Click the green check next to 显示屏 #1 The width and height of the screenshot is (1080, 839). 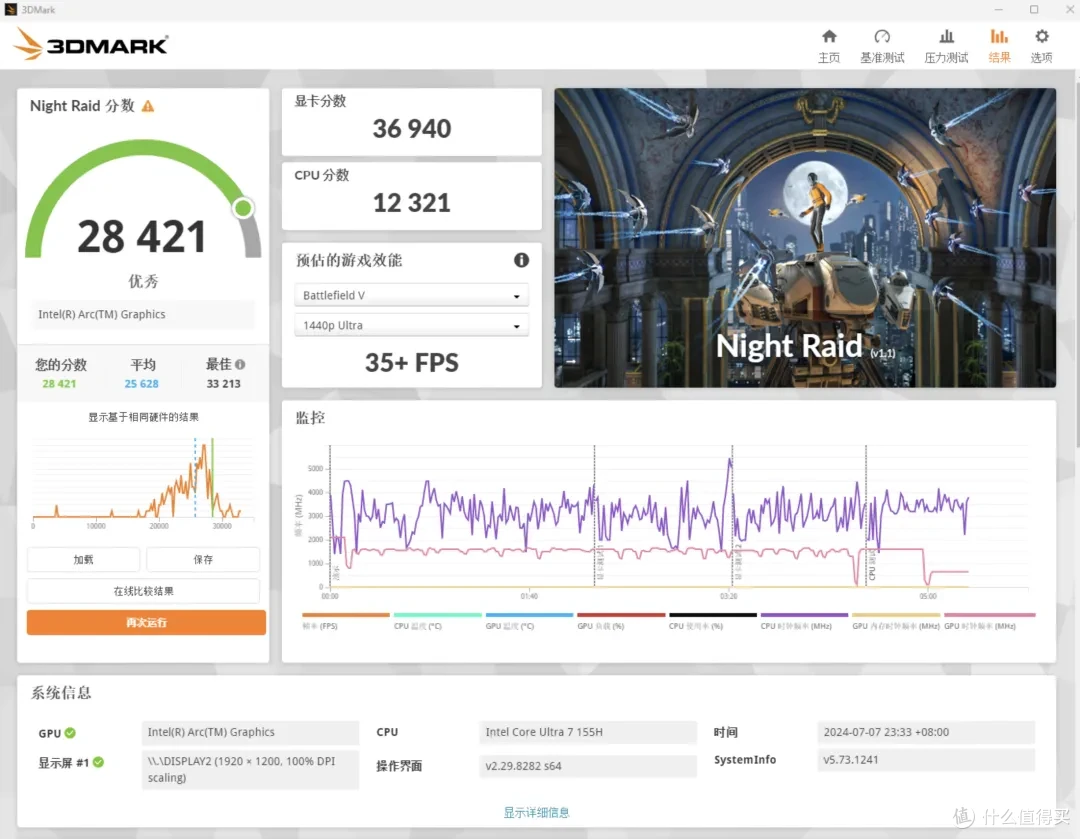pos(98,762)
